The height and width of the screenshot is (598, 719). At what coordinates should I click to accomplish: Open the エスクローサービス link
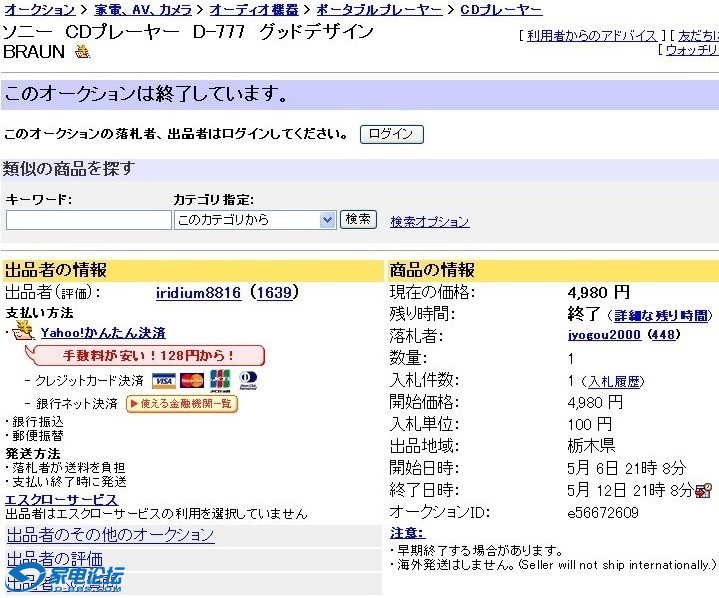61,499
